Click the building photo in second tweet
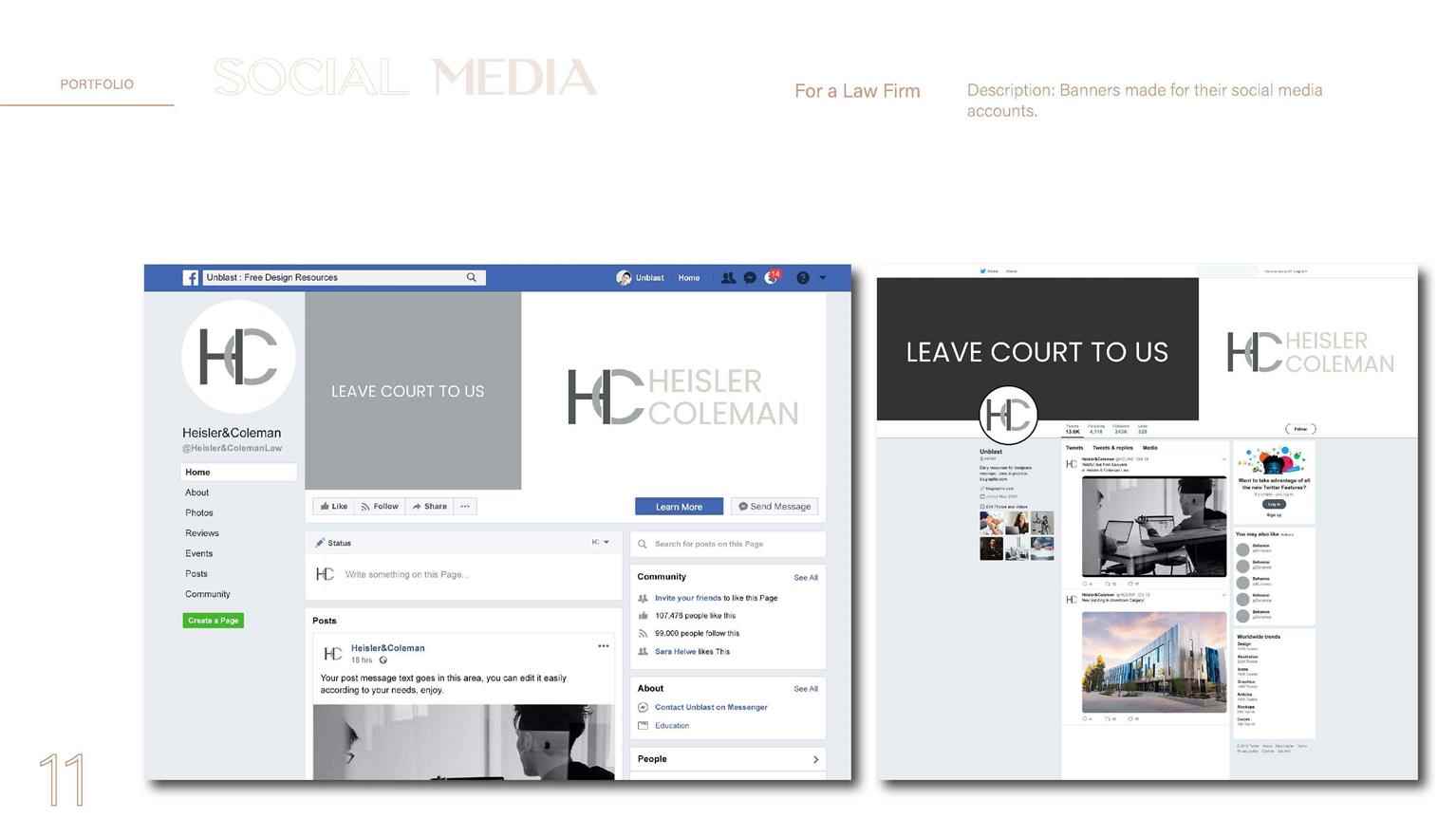This screenshot has height=818, width=1456. (1154, 661)
